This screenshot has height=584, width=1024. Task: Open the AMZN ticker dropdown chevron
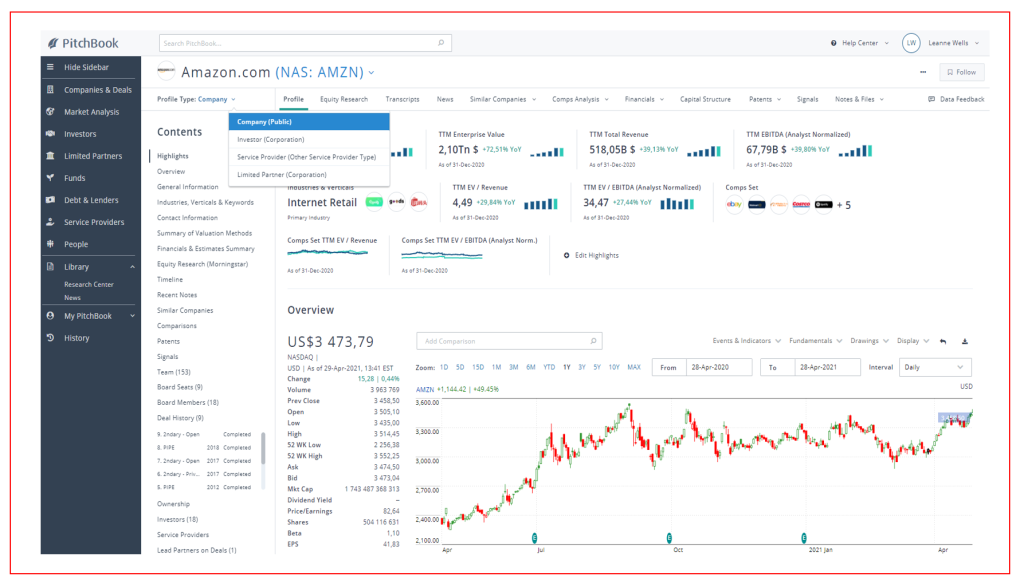[372, 73]
